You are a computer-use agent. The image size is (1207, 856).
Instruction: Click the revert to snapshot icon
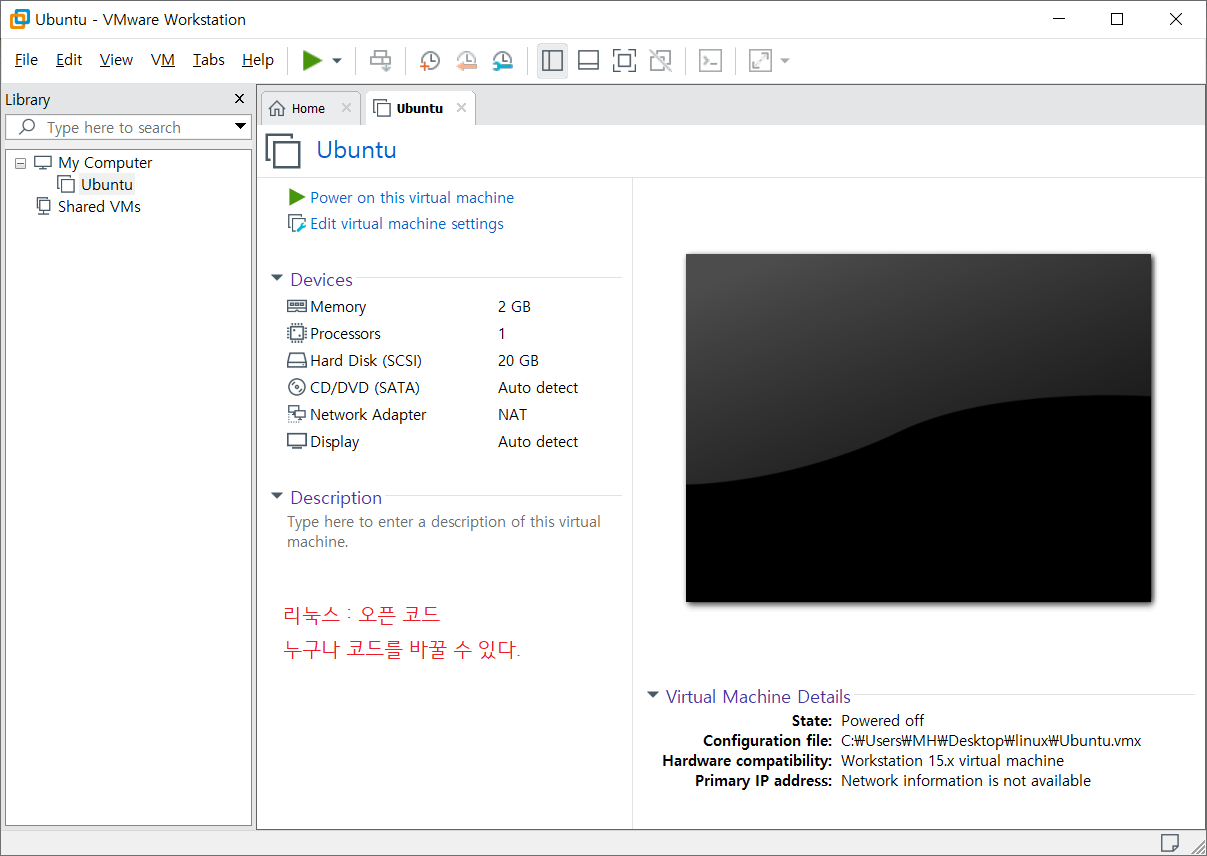click(x=466, y=61)
